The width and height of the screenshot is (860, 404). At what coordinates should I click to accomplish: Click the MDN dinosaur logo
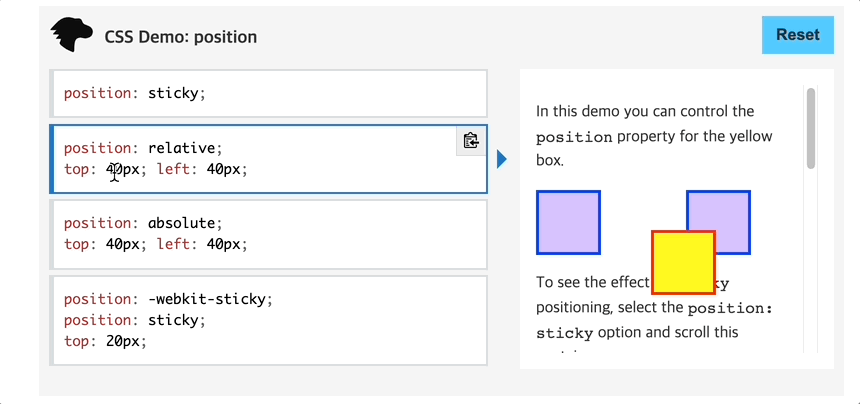coord(70,35)
